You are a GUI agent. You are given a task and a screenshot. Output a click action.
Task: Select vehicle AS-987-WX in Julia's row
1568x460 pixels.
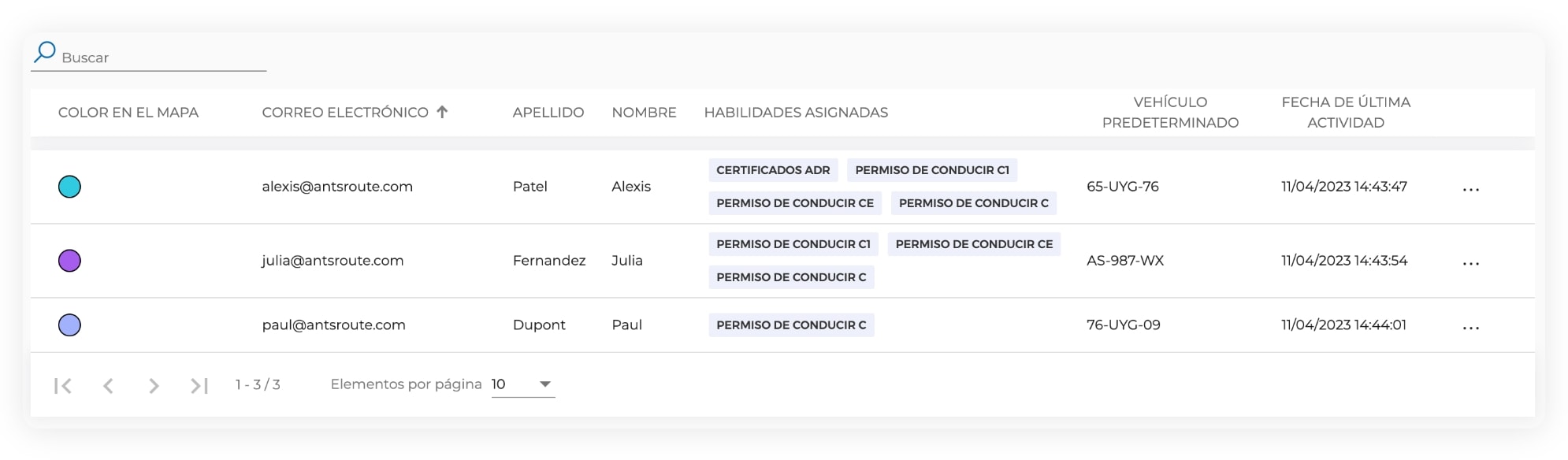point(1124,261)
